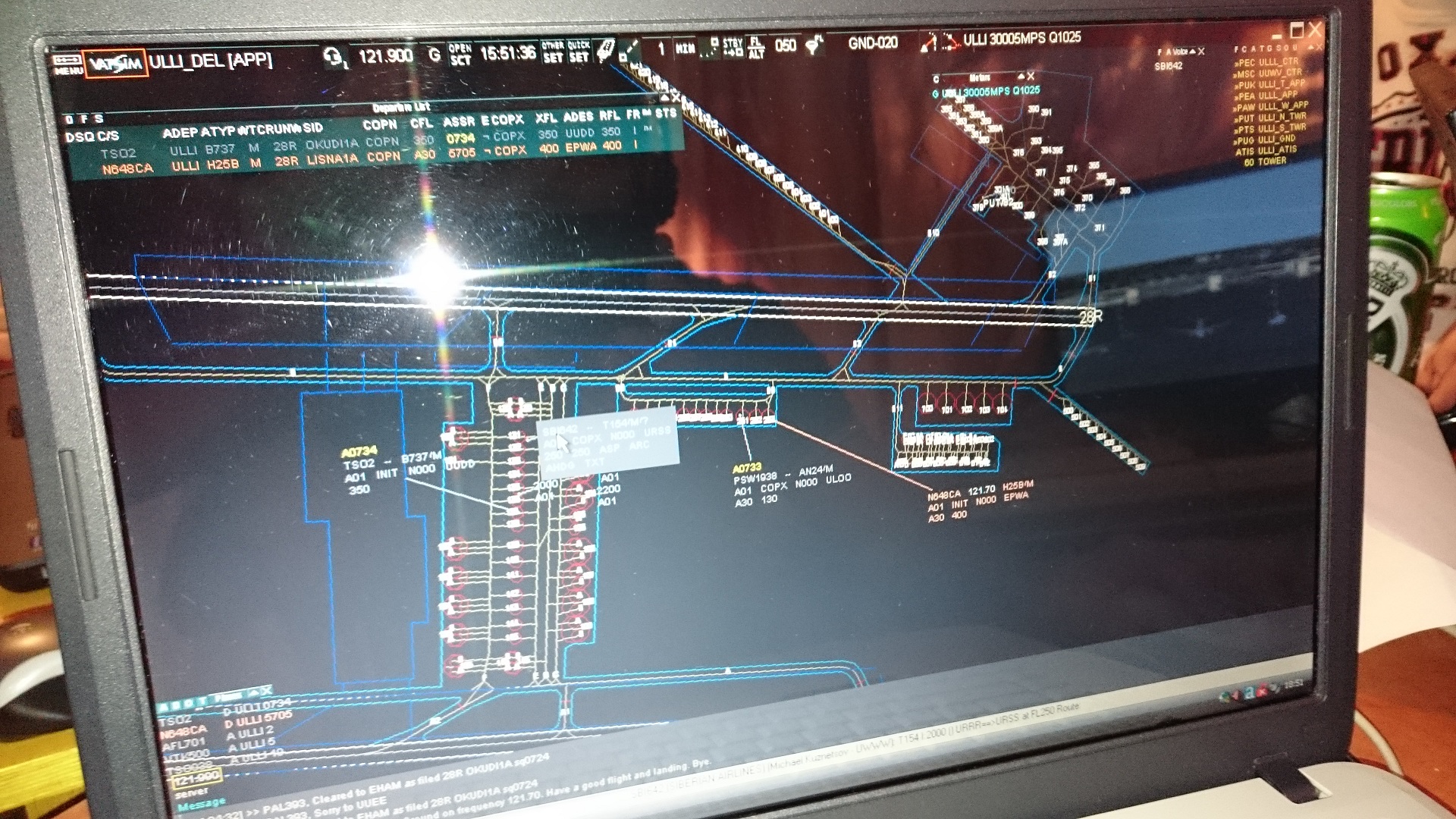This screenshot has width=1456, height=819.
Task: Collapse the Voice list window
Action: [1192, 52]
